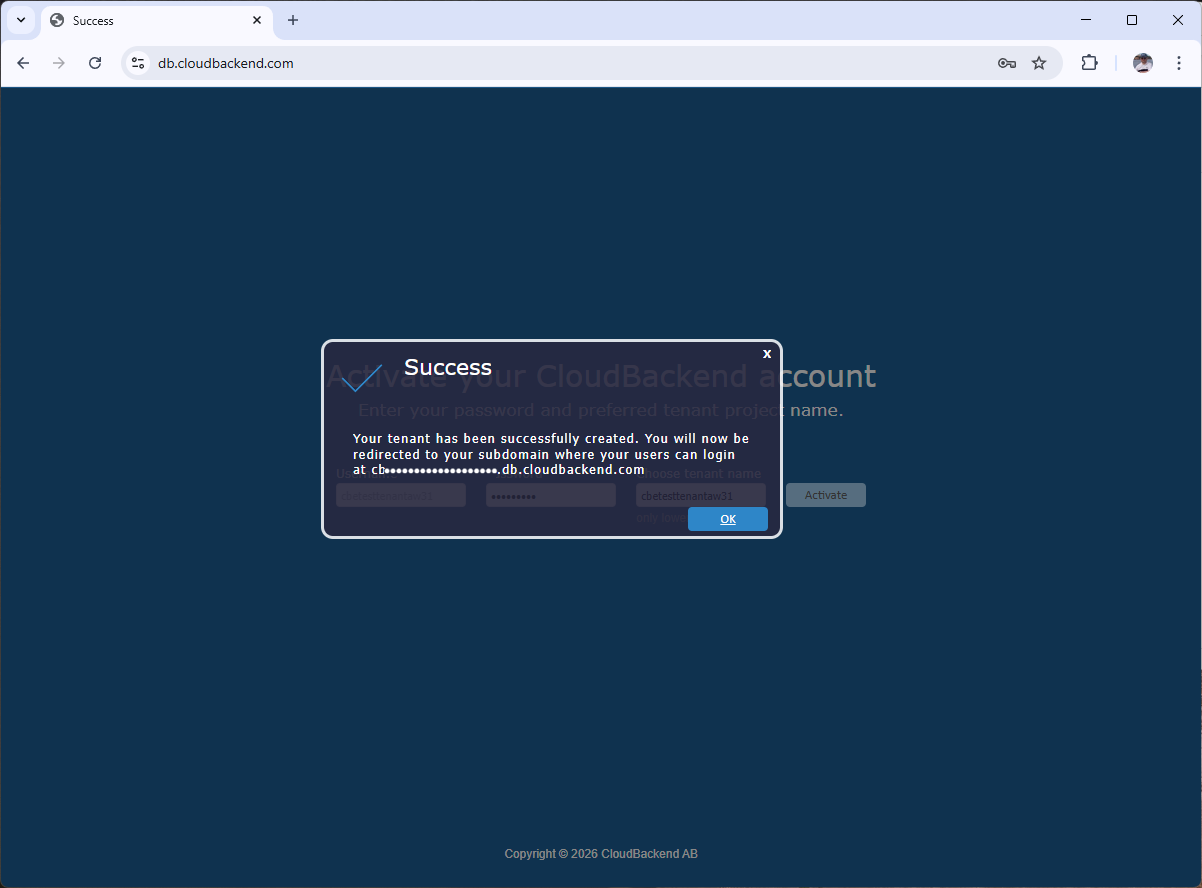1202x888 pixels.
Task: Dismiss the Success dialog with x
Action: pyautogui.click(x=767, y=354)
